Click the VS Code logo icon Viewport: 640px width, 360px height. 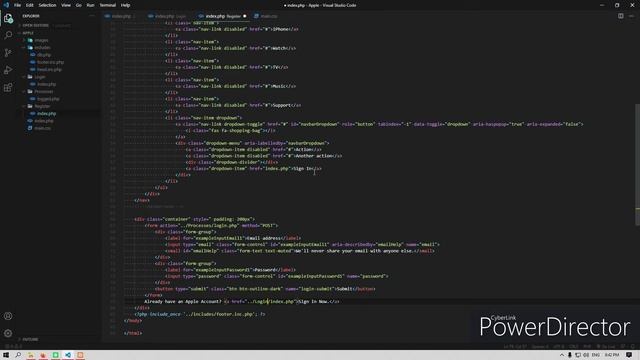6,5
